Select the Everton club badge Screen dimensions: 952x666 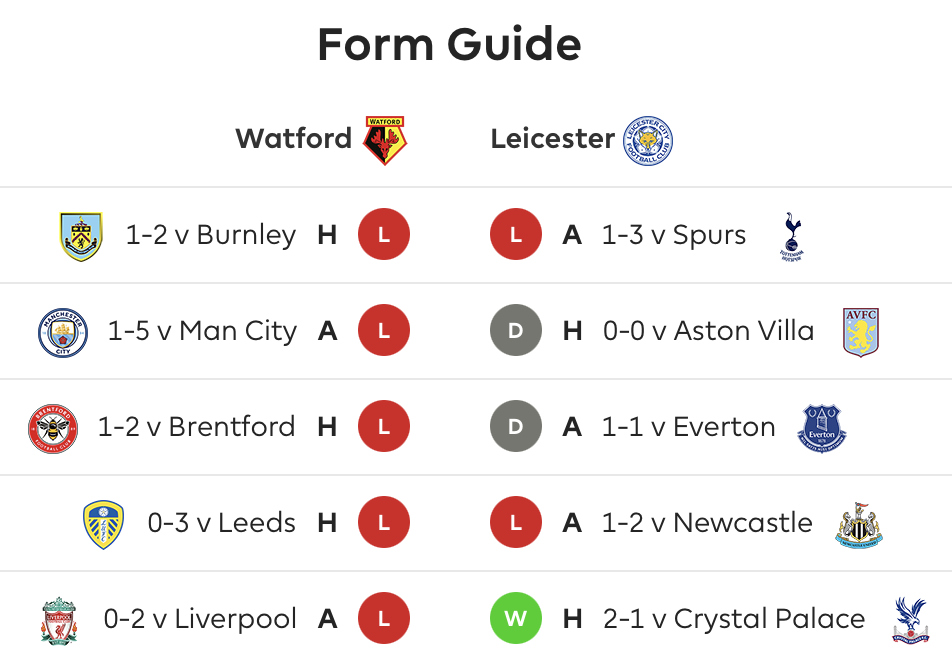pos(821,429)
